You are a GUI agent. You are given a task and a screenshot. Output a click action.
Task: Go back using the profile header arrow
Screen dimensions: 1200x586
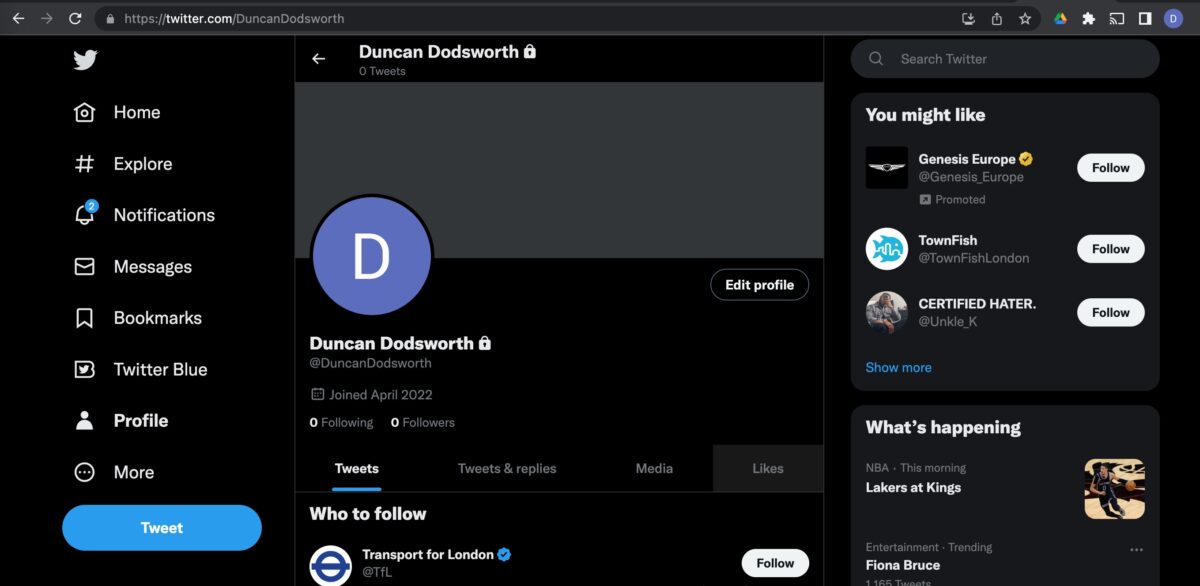point(318,59)
